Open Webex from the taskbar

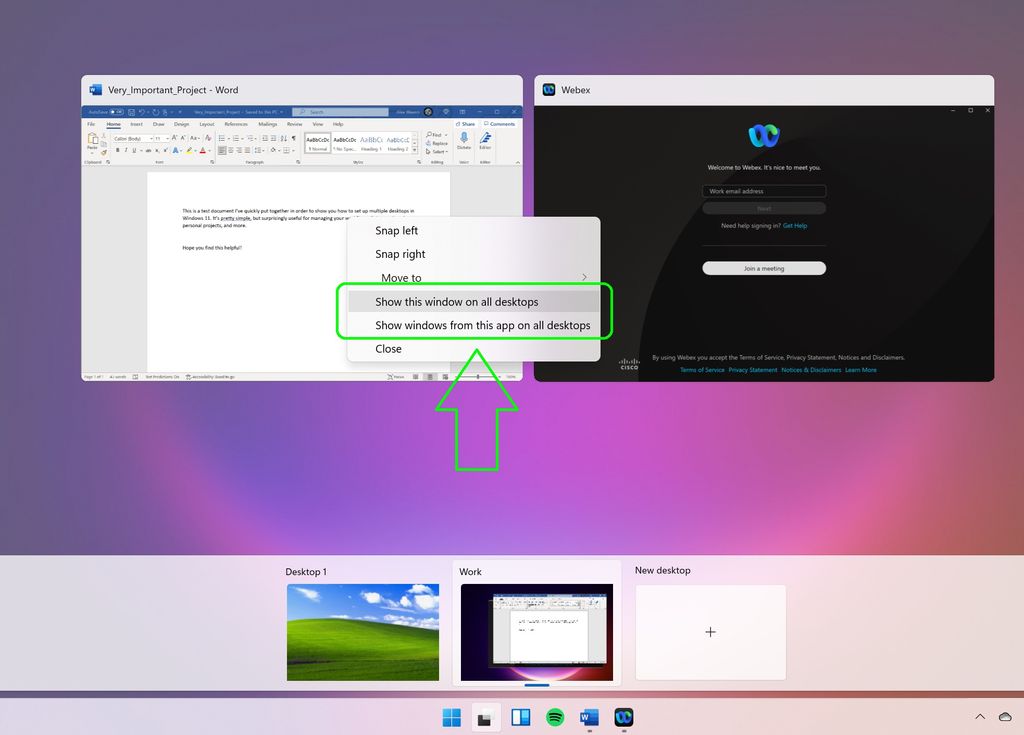pyautogui.click(x=625, y=717)
